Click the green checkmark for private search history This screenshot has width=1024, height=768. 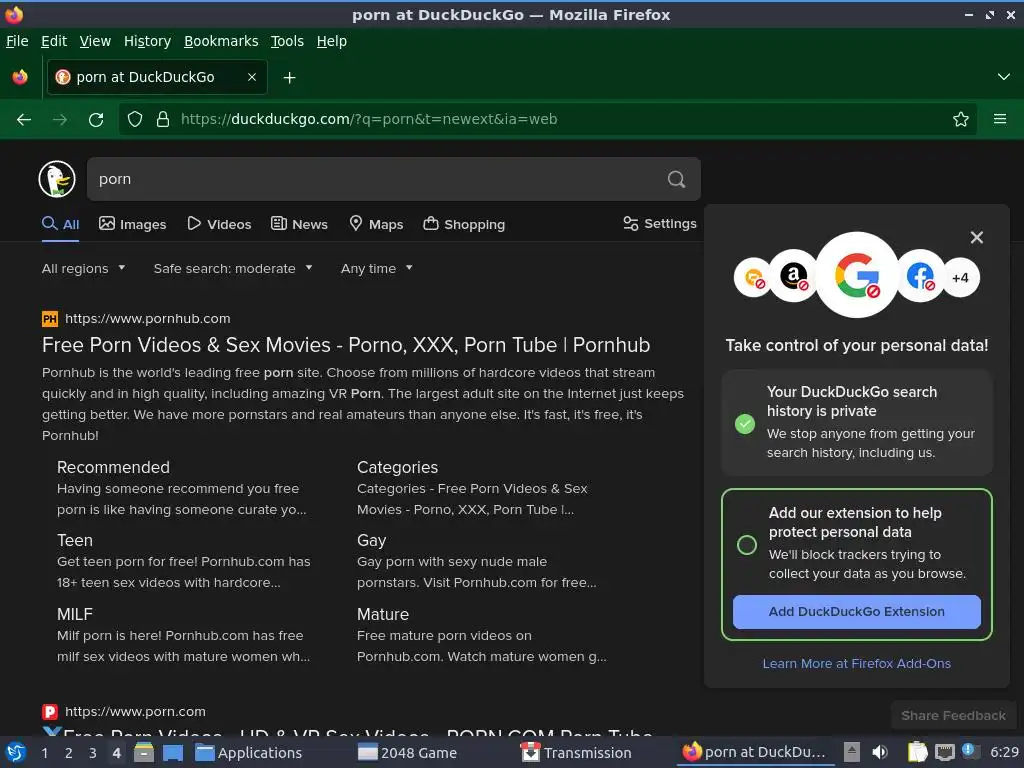(x=744, y=424)
